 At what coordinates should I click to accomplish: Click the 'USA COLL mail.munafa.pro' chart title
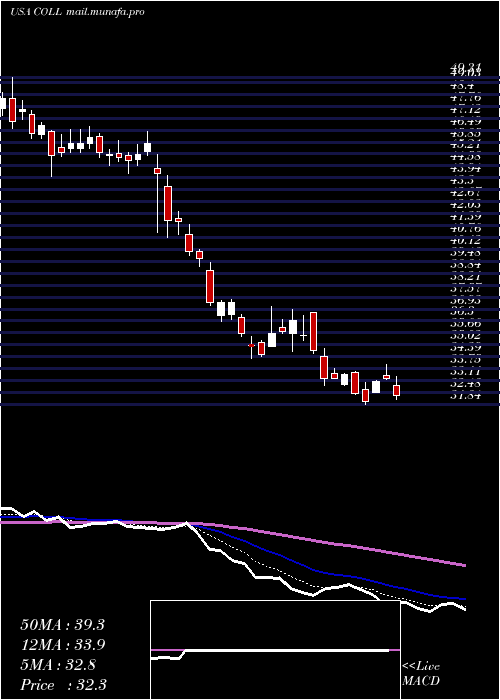tap(77, 12)
